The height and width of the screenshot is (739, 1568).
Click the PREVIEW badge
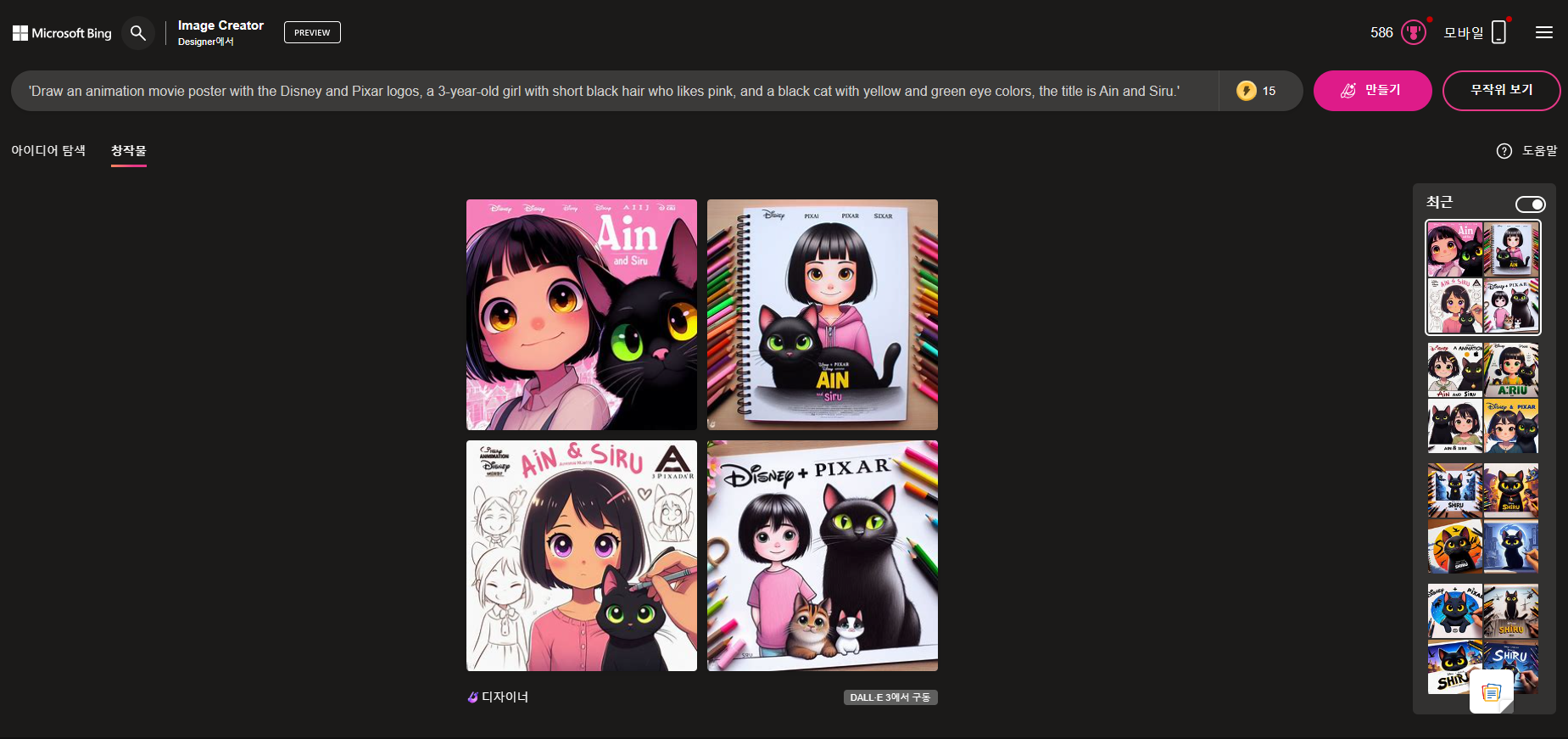tap(312, 32)
